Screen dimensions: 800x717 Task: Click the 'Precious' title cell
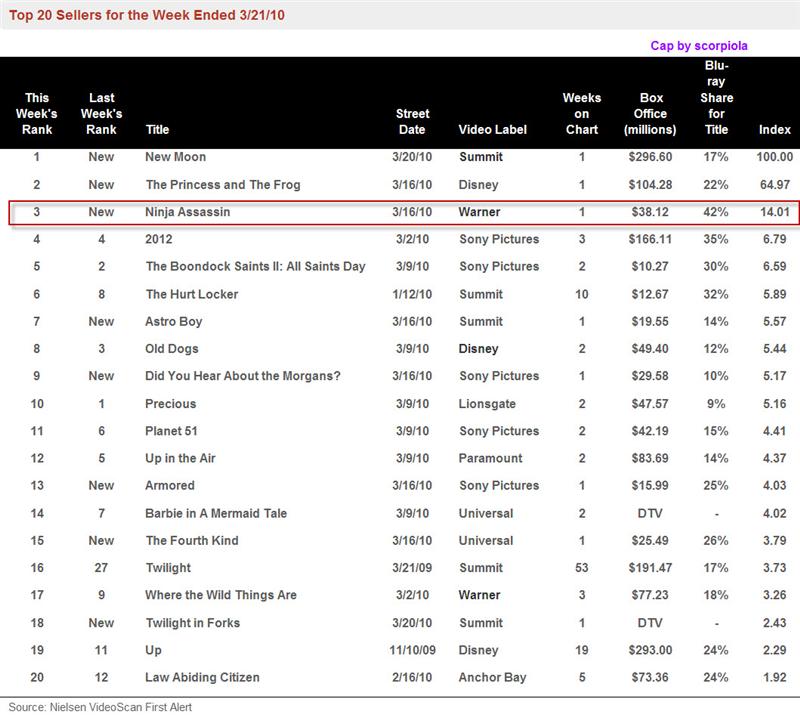pyautogui.click(x=170, y=404)
